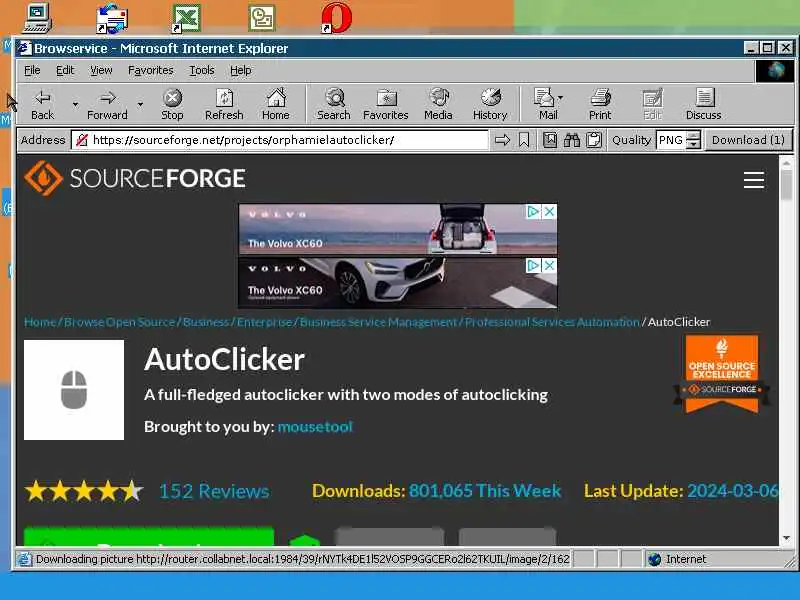Screen dimensions: 800x600
Task: Click the Opera desktop shortcut icon
Action: [x=337, y=17]
